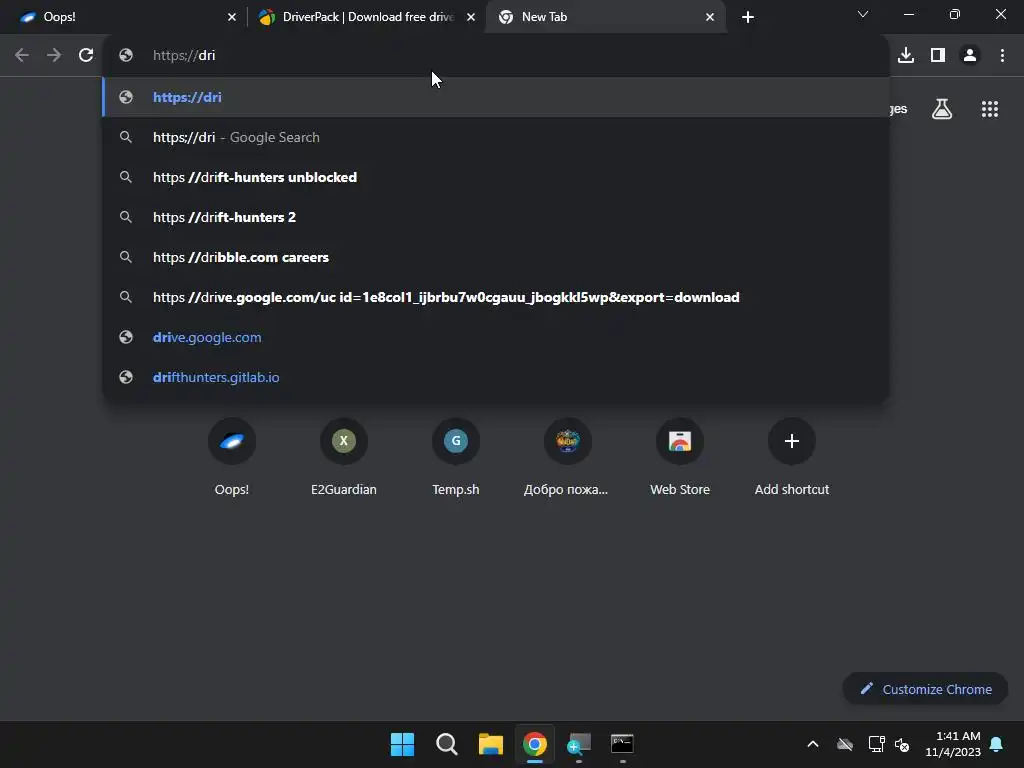Select the New Tab tab

coord(605,17)
